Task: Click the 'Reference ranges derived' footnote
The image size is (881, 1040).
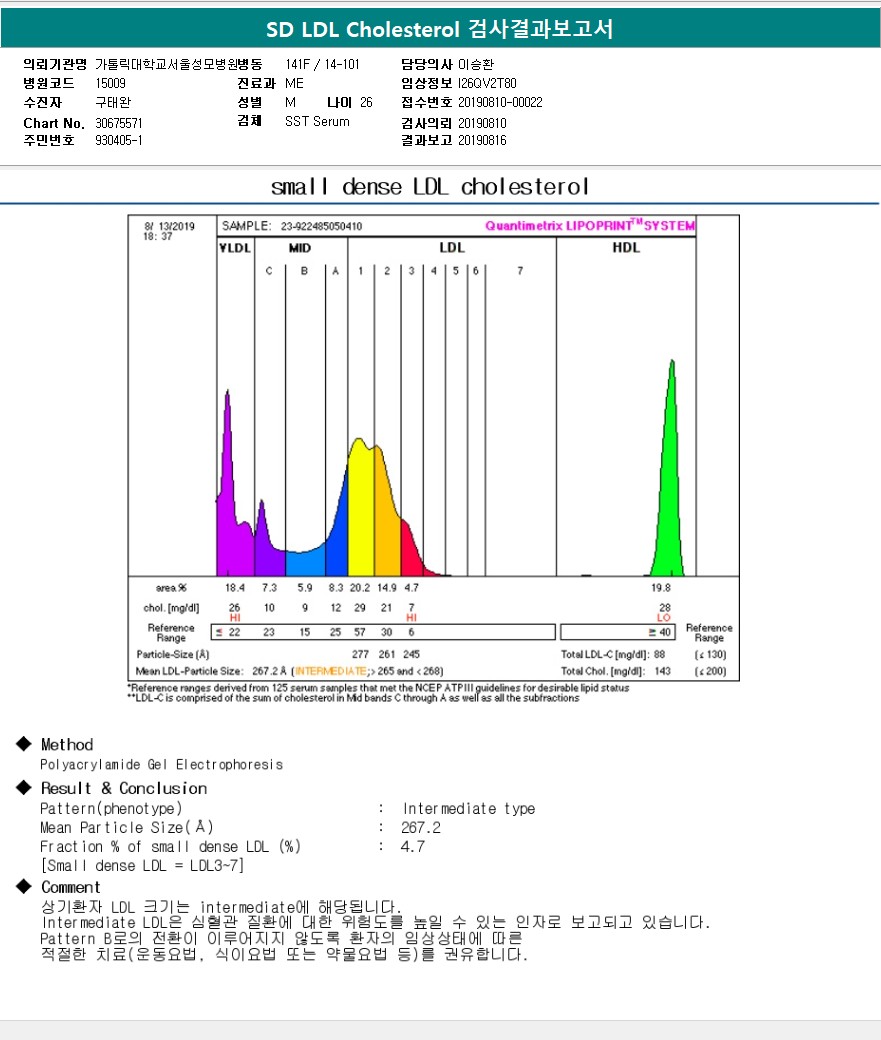Action: click(x=378, y=688)
